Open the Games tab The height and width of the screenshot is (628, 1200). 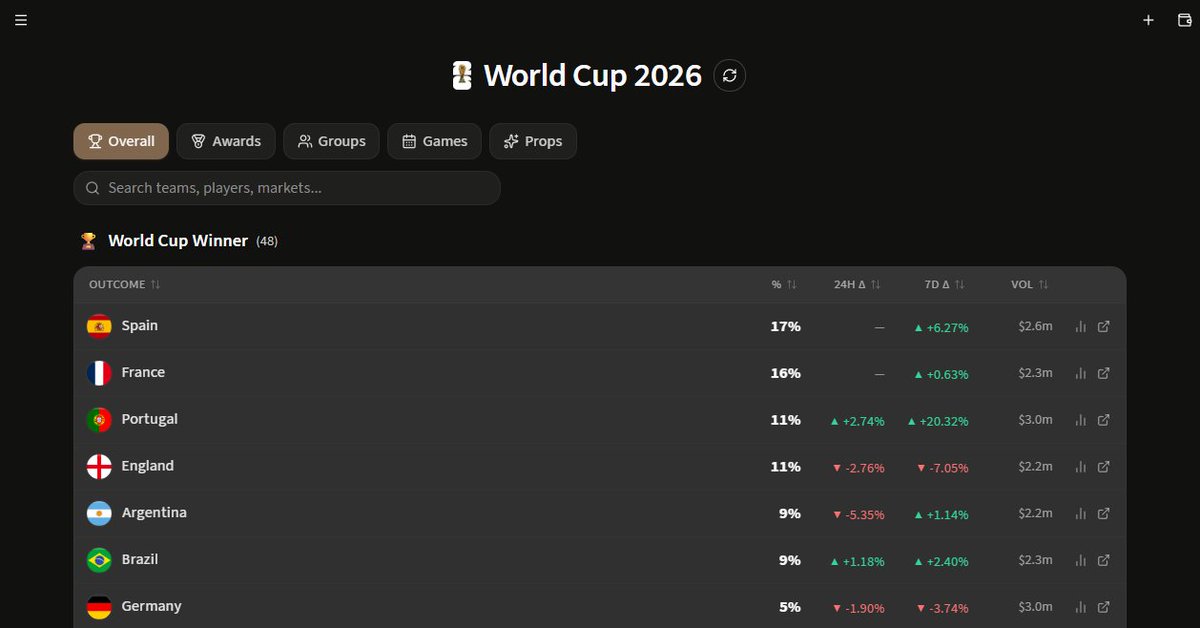(x=434, y=141)
